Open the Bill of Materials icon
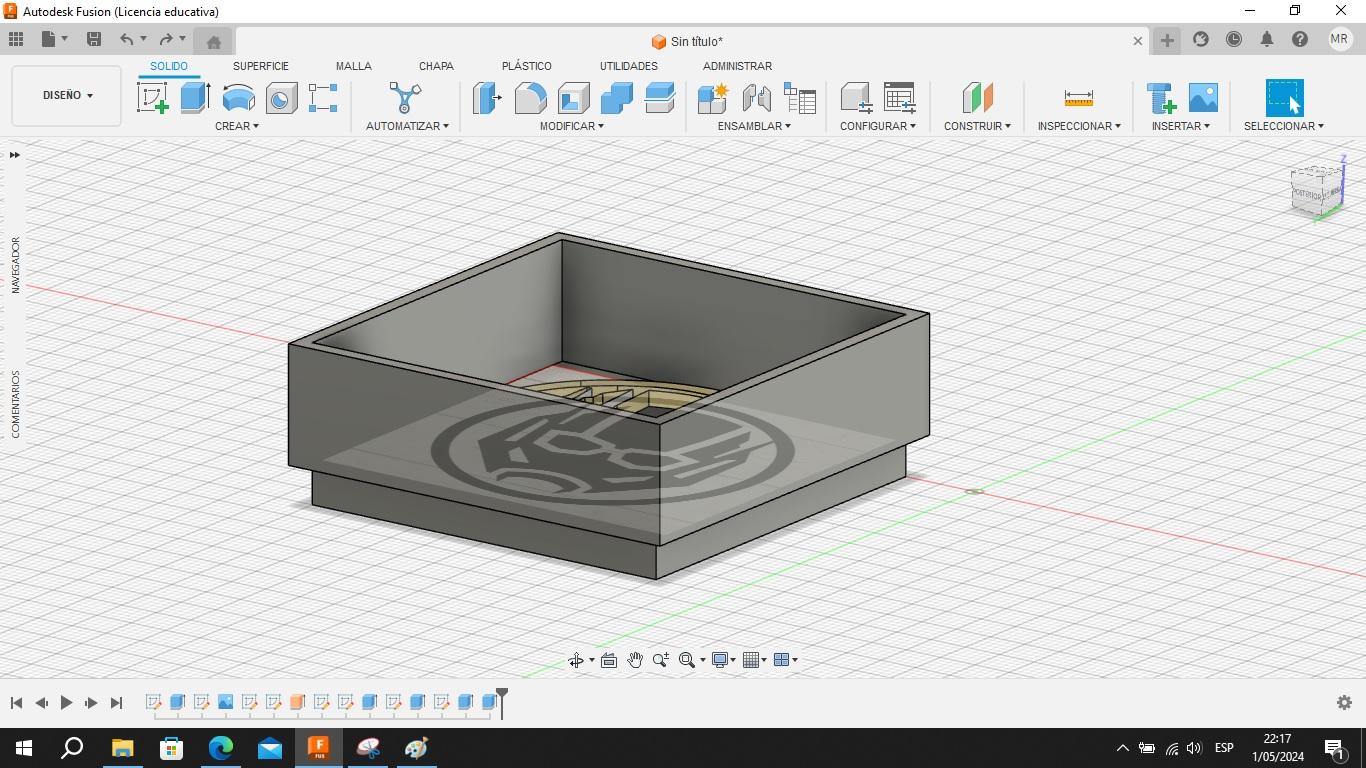Screen dimensions: 1366x768 pyautogui.click(x=799, y=98)
